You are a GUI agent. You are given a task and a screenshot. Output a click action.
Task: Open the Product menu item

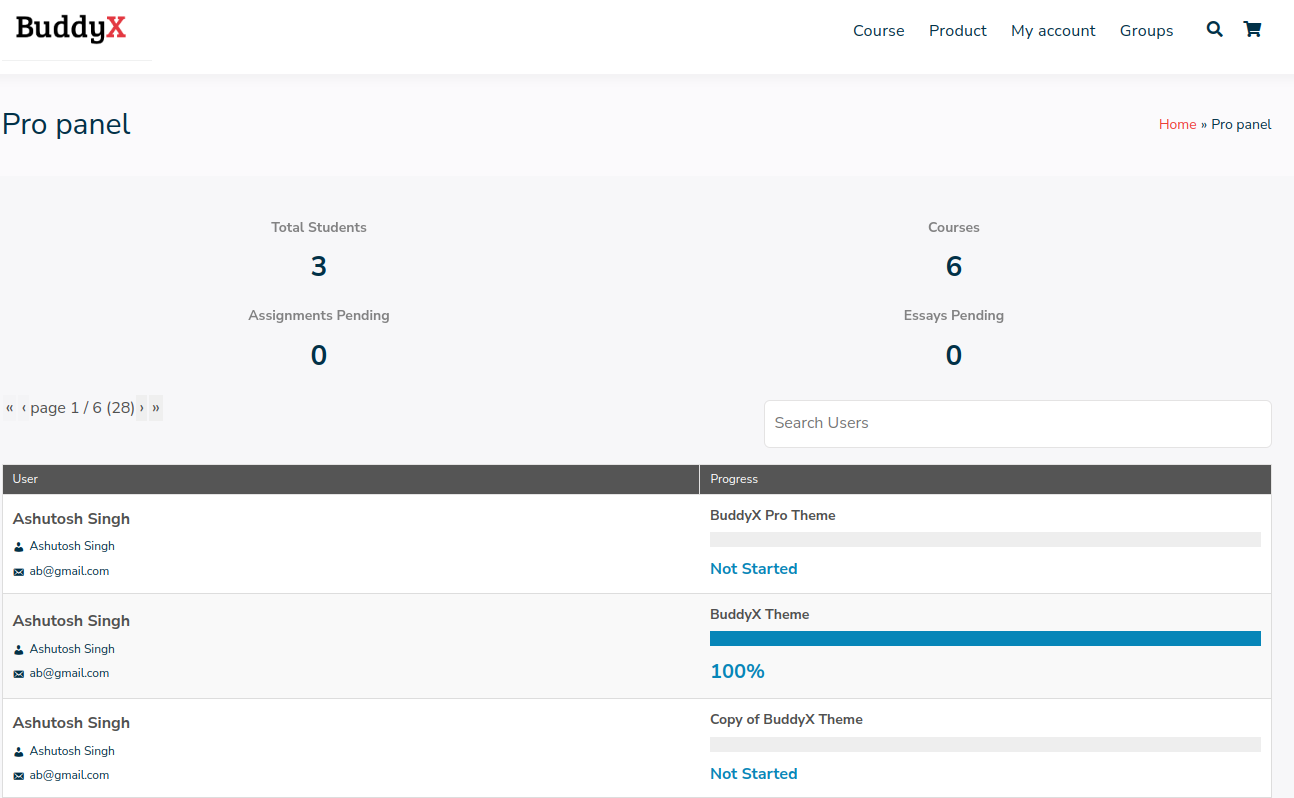click(x=957, y=30)
